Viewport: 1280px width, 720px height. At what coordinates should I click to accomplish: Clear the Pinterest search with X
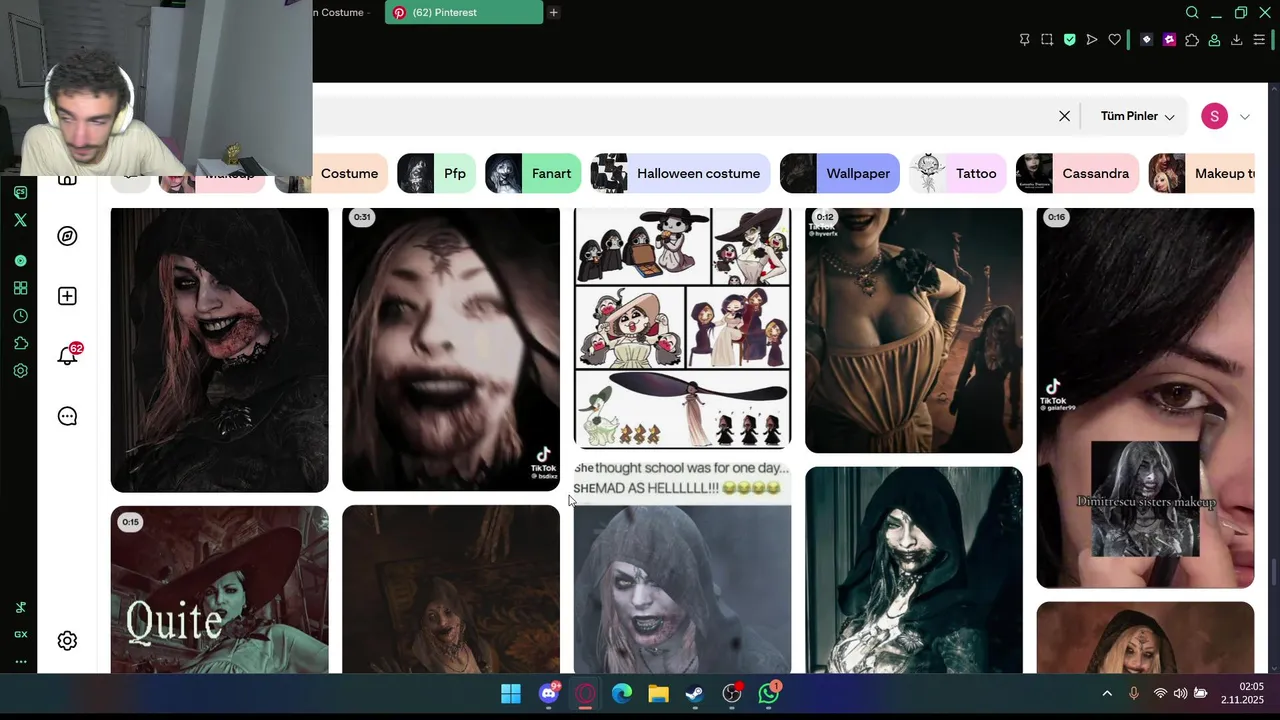point(1065,116)
